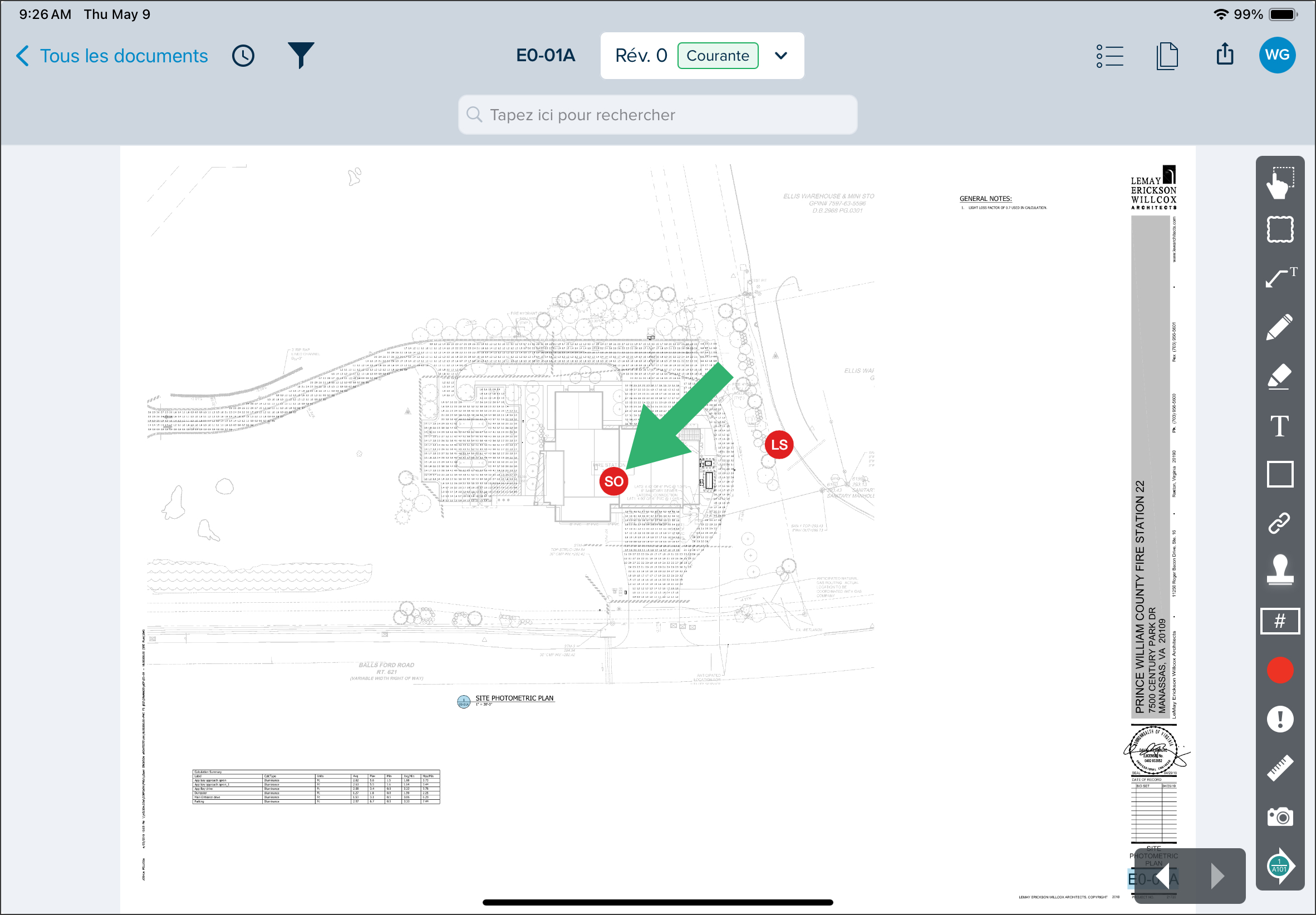The width and height of the screenshot is (1316, 915).
Task: Select the stamp tool
Action: pos(1279,569)
